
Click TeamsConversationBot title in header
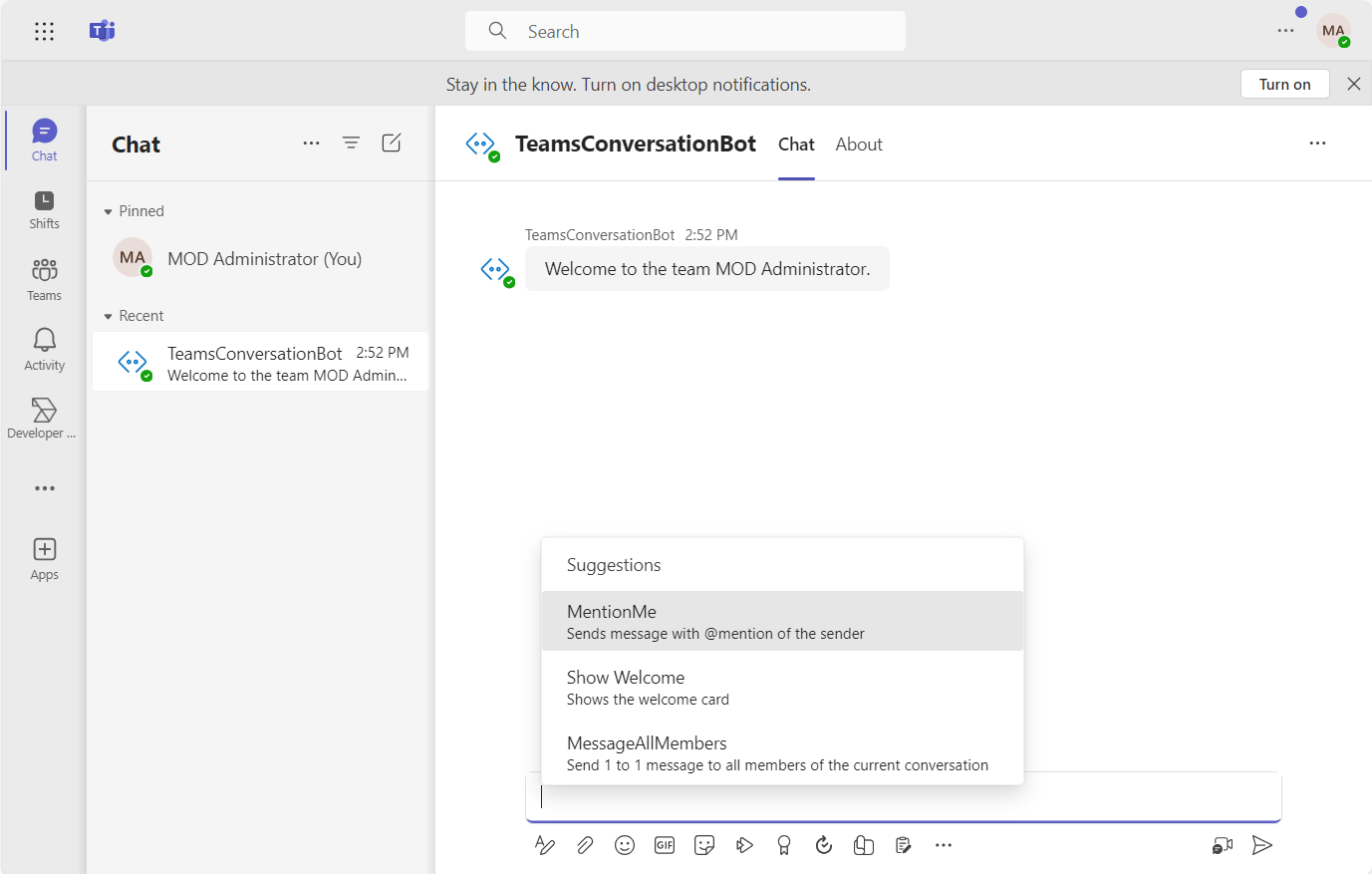(636, 144)
